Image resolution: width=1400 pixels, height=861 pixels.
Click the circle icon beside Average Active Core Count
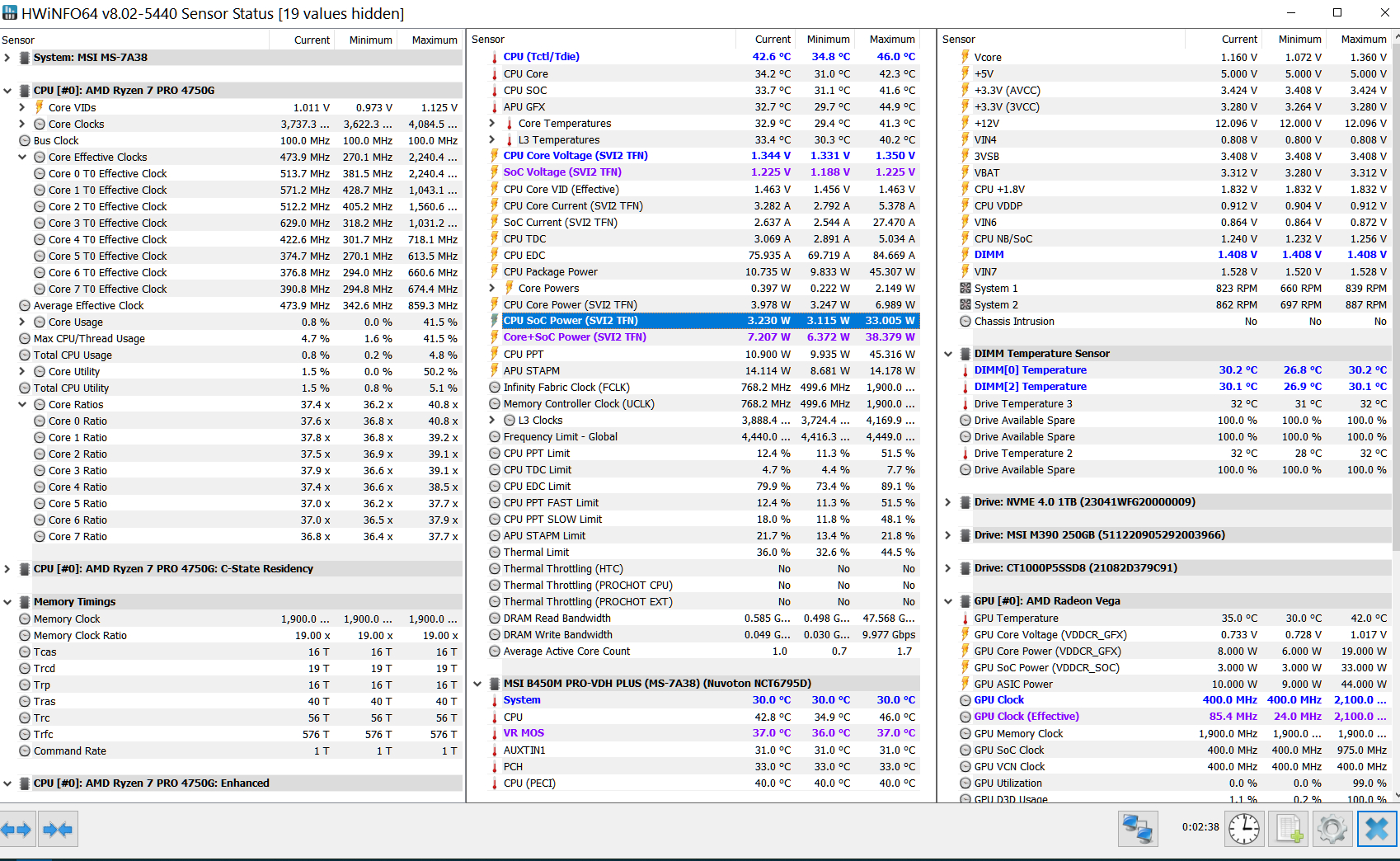click(x=495, y=652)
